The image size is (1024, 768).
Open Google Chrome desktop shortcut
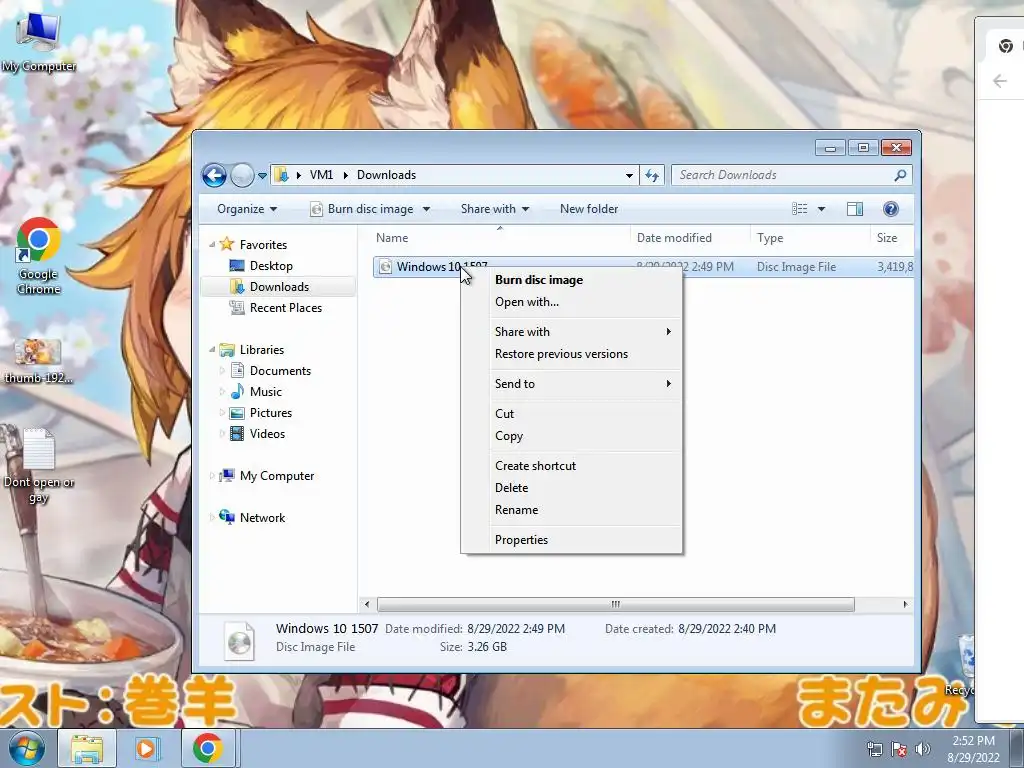coord(39,255)
